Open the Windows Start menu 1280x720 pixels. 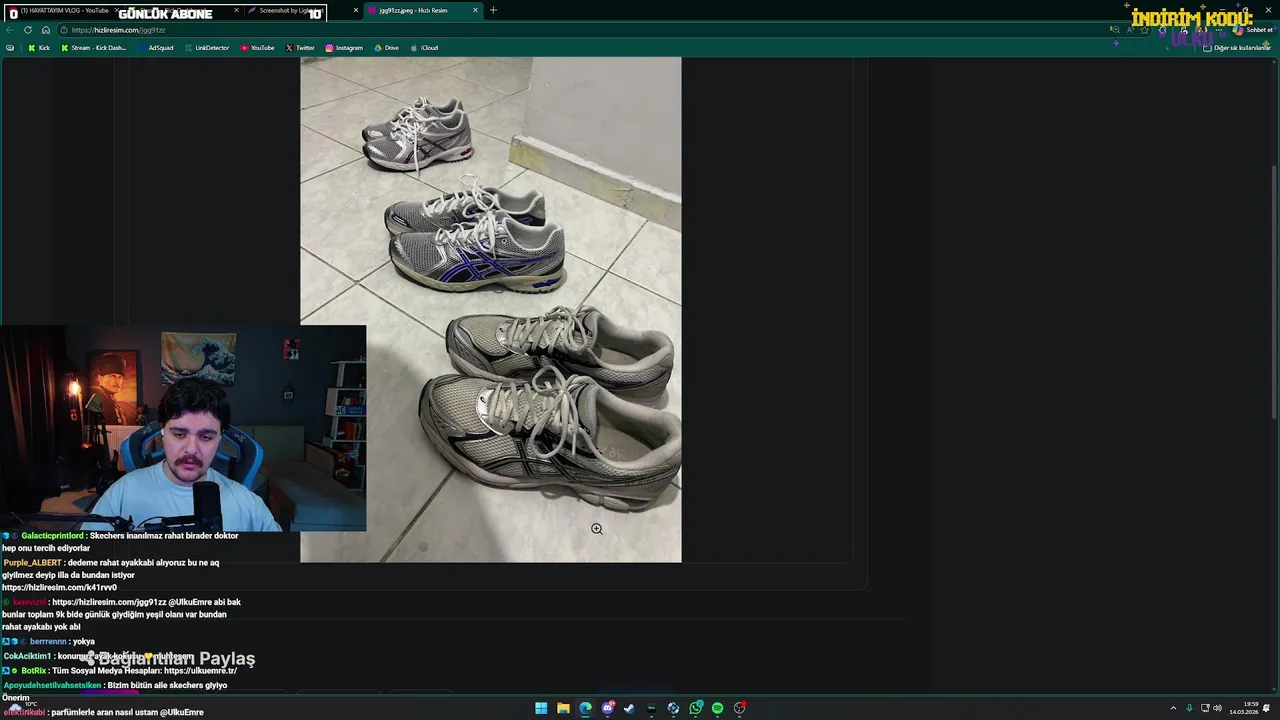[x=541, y=708]
